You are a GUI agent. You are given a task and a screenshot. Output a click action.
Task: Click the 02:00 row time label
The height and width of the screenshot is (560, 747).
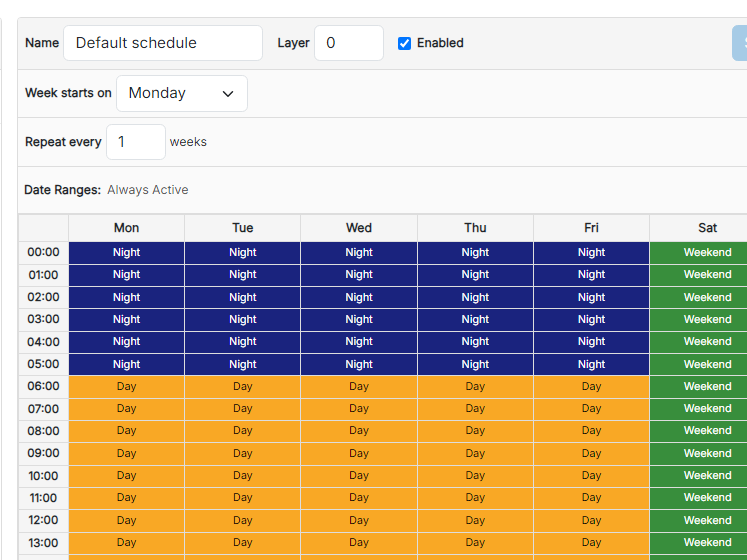[43, 297]
